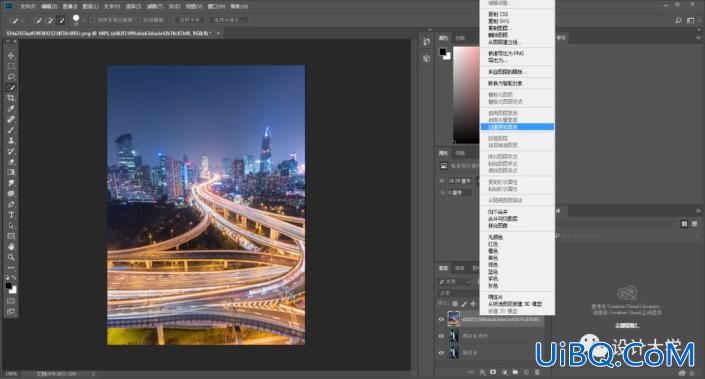Open the 文件 menu
The height and width of the screenshot is (379, 705).
[27, 6]
